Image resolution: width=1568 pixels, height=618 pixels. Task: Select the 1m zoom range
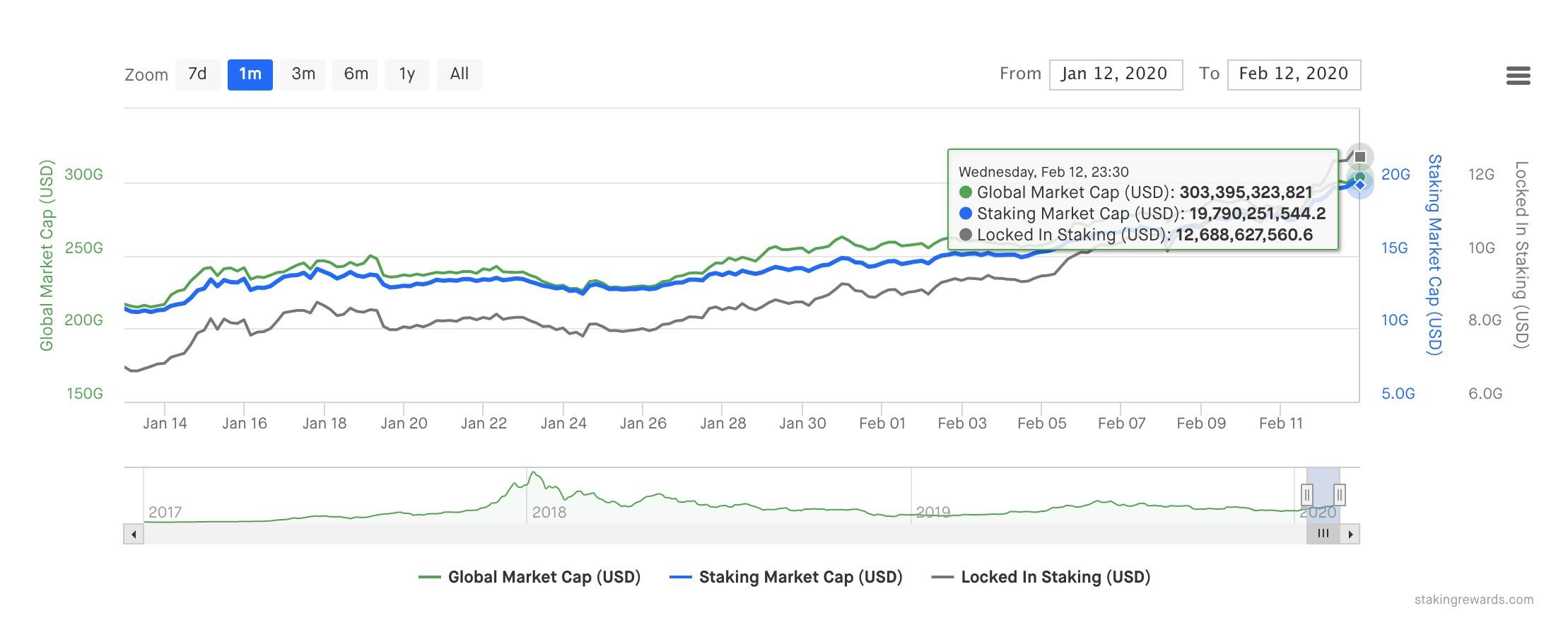[250, 74]
